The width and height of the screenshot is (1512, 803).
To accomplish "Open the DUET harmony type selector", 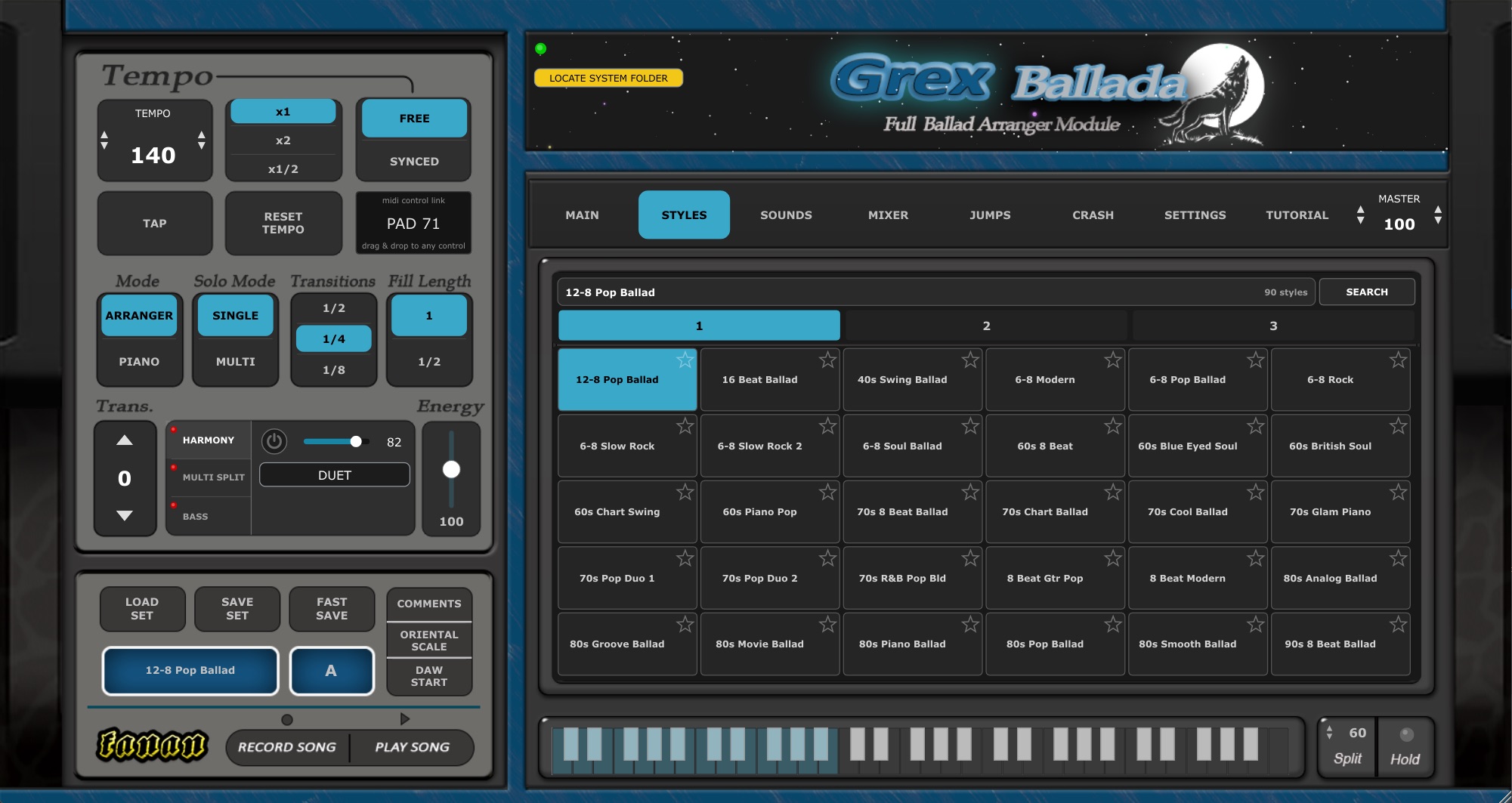I will [335, 475].
